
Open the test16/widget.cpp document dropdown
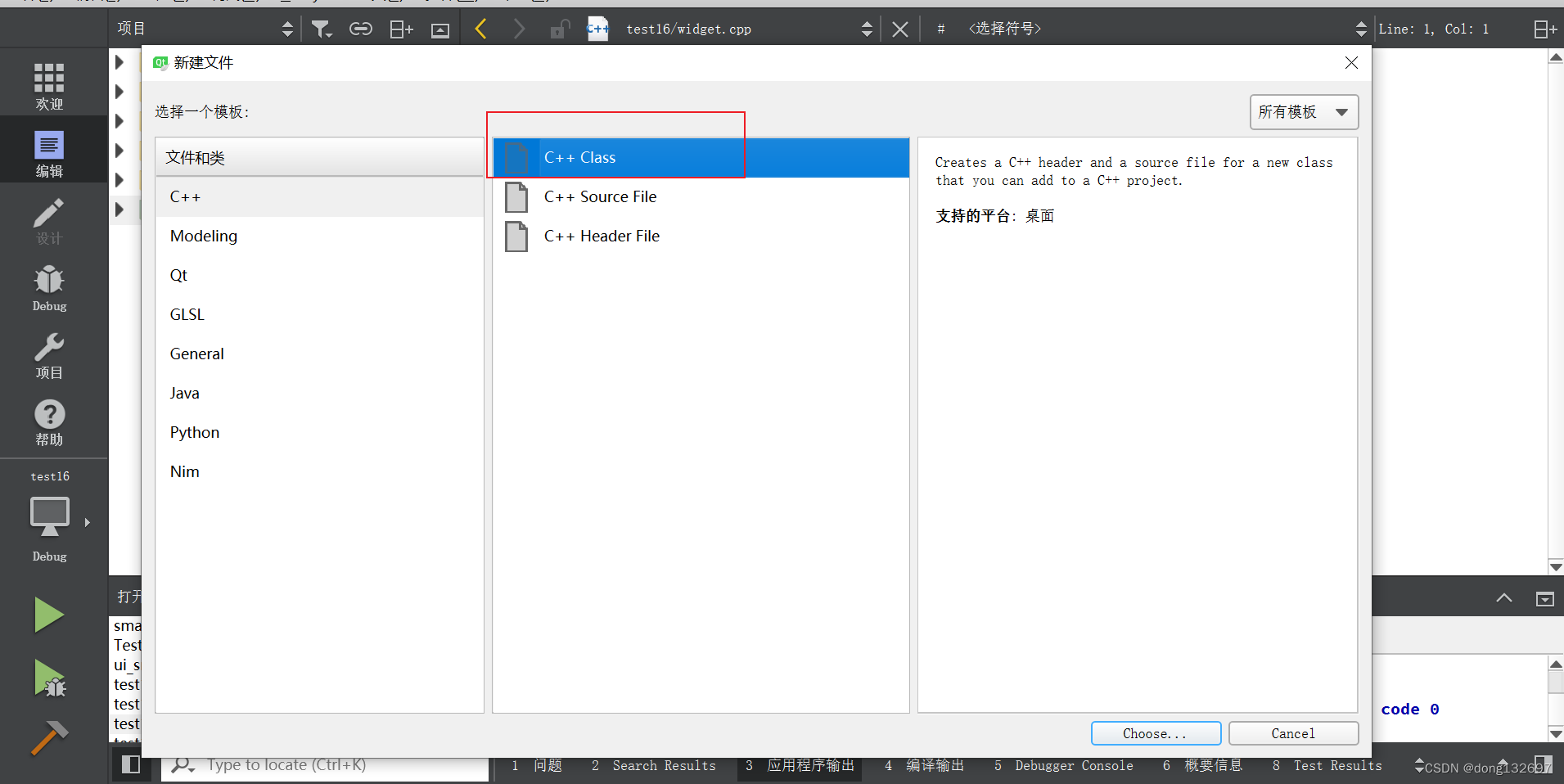click(x=749, y=29)
